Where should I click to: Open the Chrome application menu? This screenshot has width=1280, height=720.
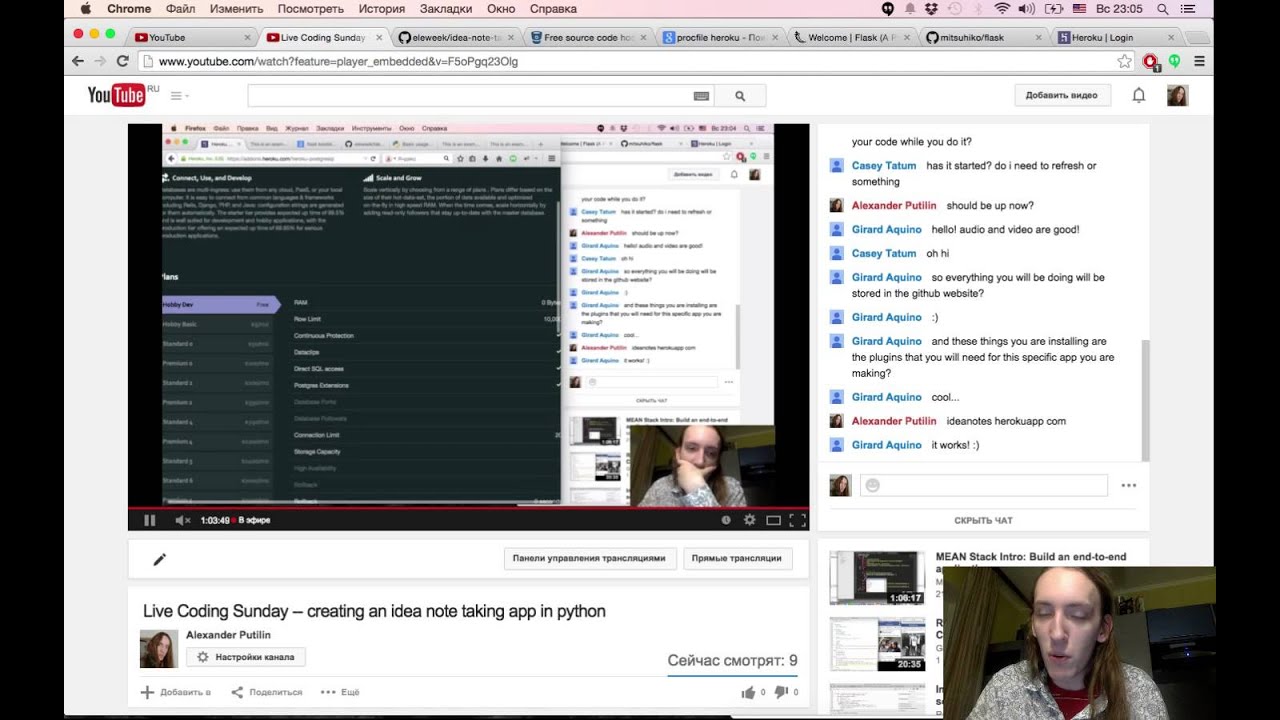(128, 9)
